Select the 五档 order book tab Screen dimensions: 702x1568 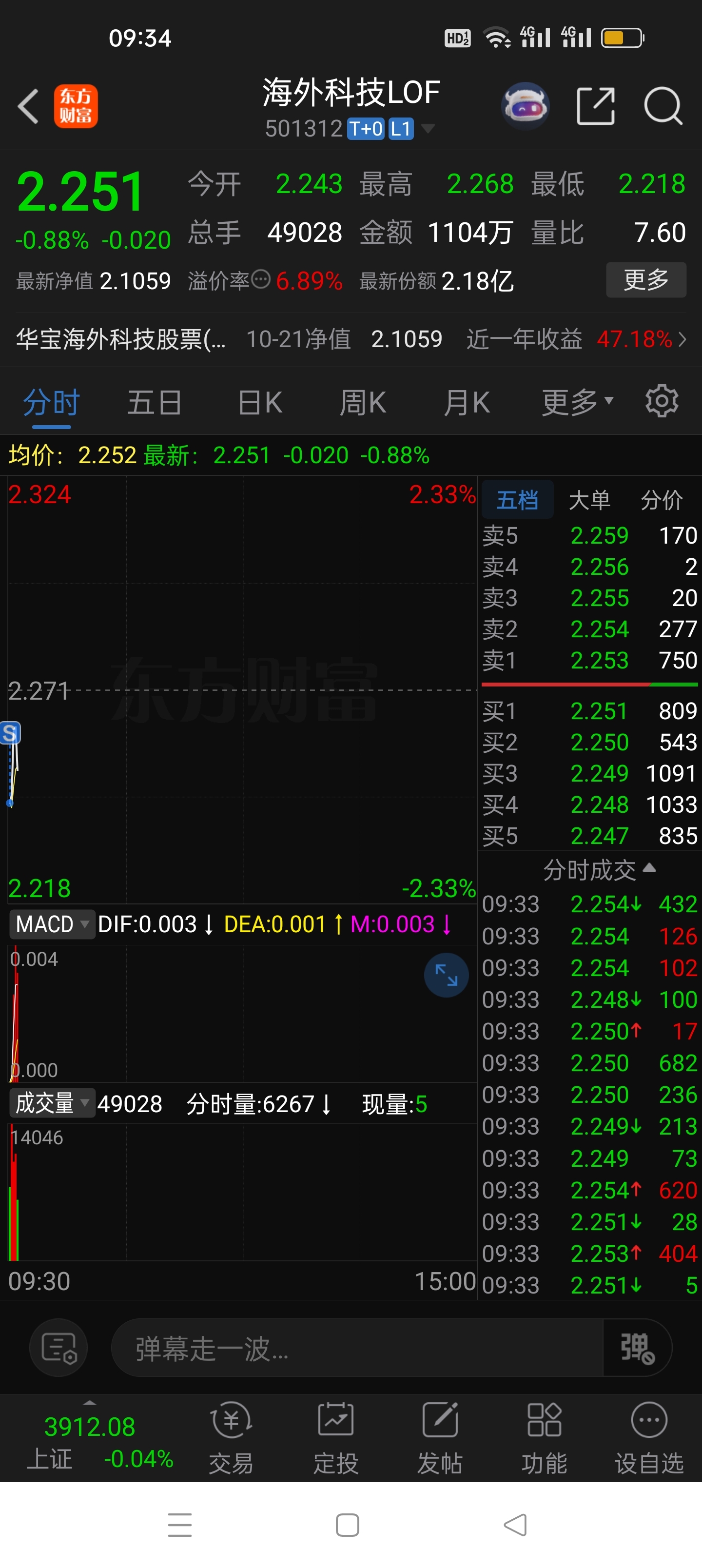coord(518,500)
